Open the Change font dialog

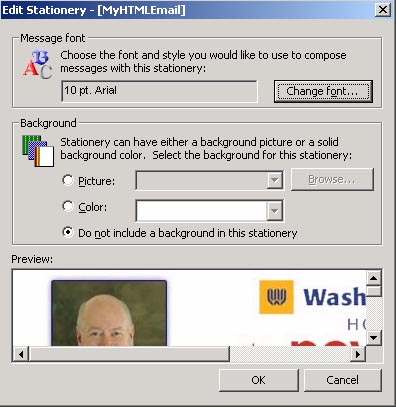pyautogui.click(x=323, y=91)
